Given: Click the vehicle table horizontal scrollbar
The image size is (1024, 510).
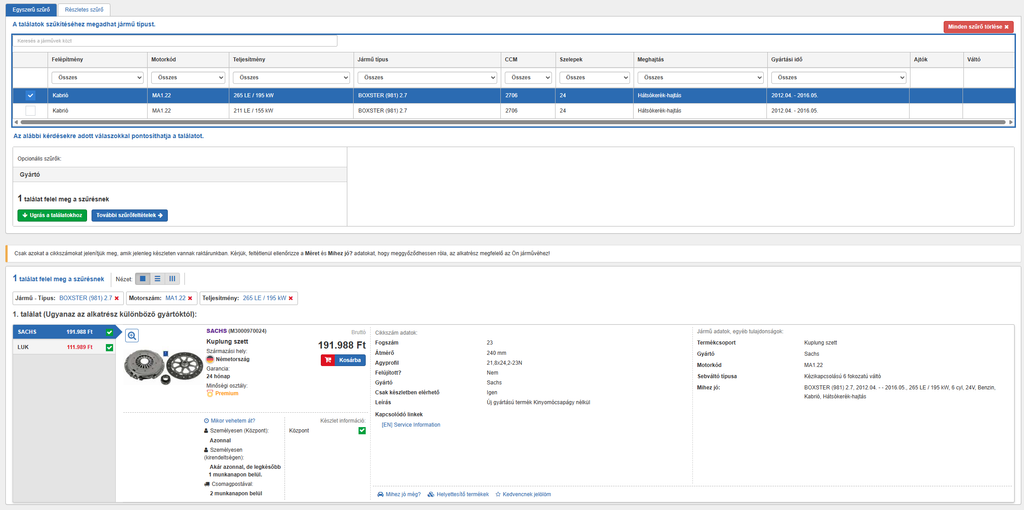Looking at the screenshot, I should (513, 122).
